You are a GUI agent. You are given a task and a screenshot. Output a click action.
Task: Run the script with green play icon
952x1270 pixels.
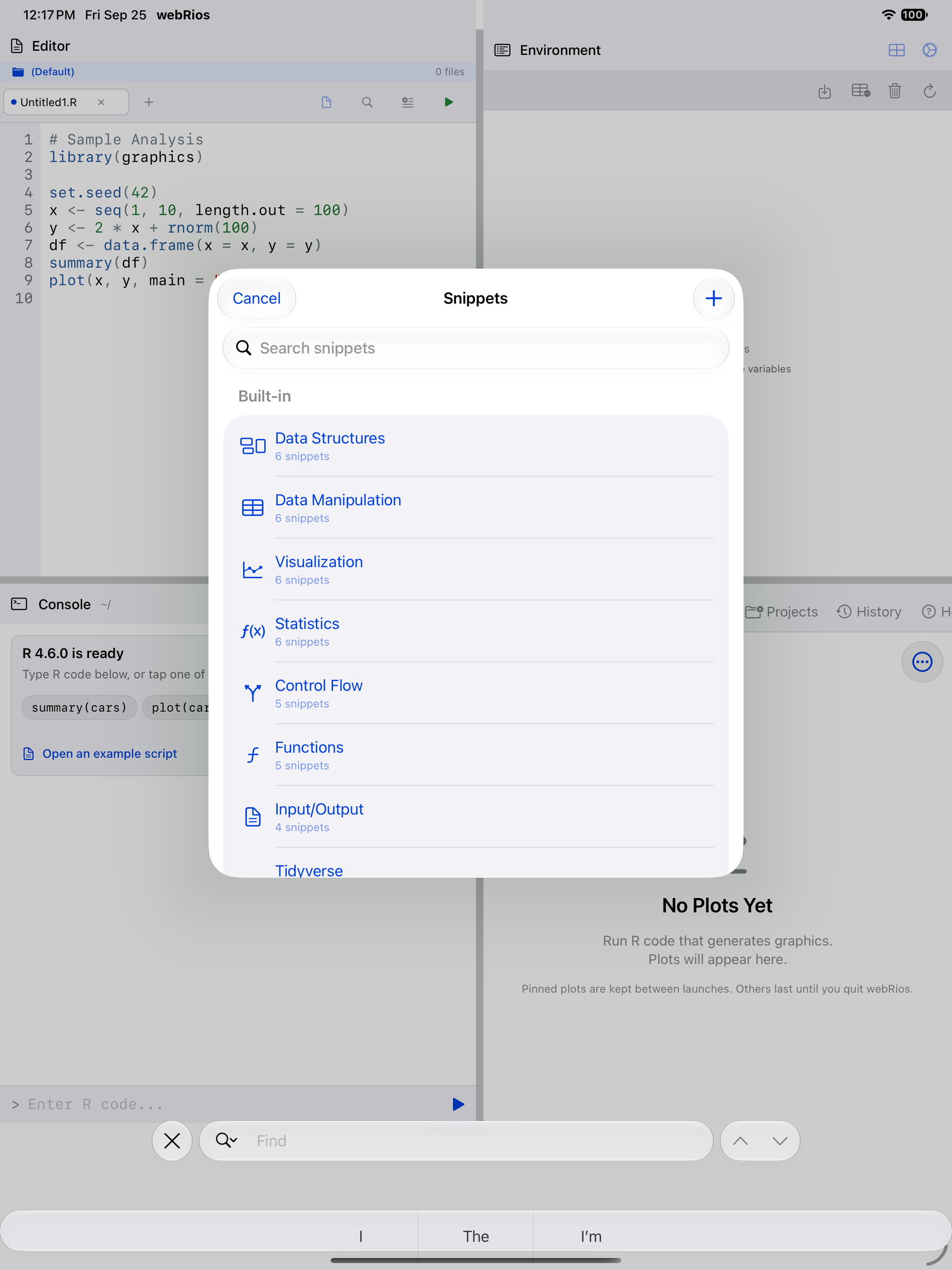click(x=449, y=102)
